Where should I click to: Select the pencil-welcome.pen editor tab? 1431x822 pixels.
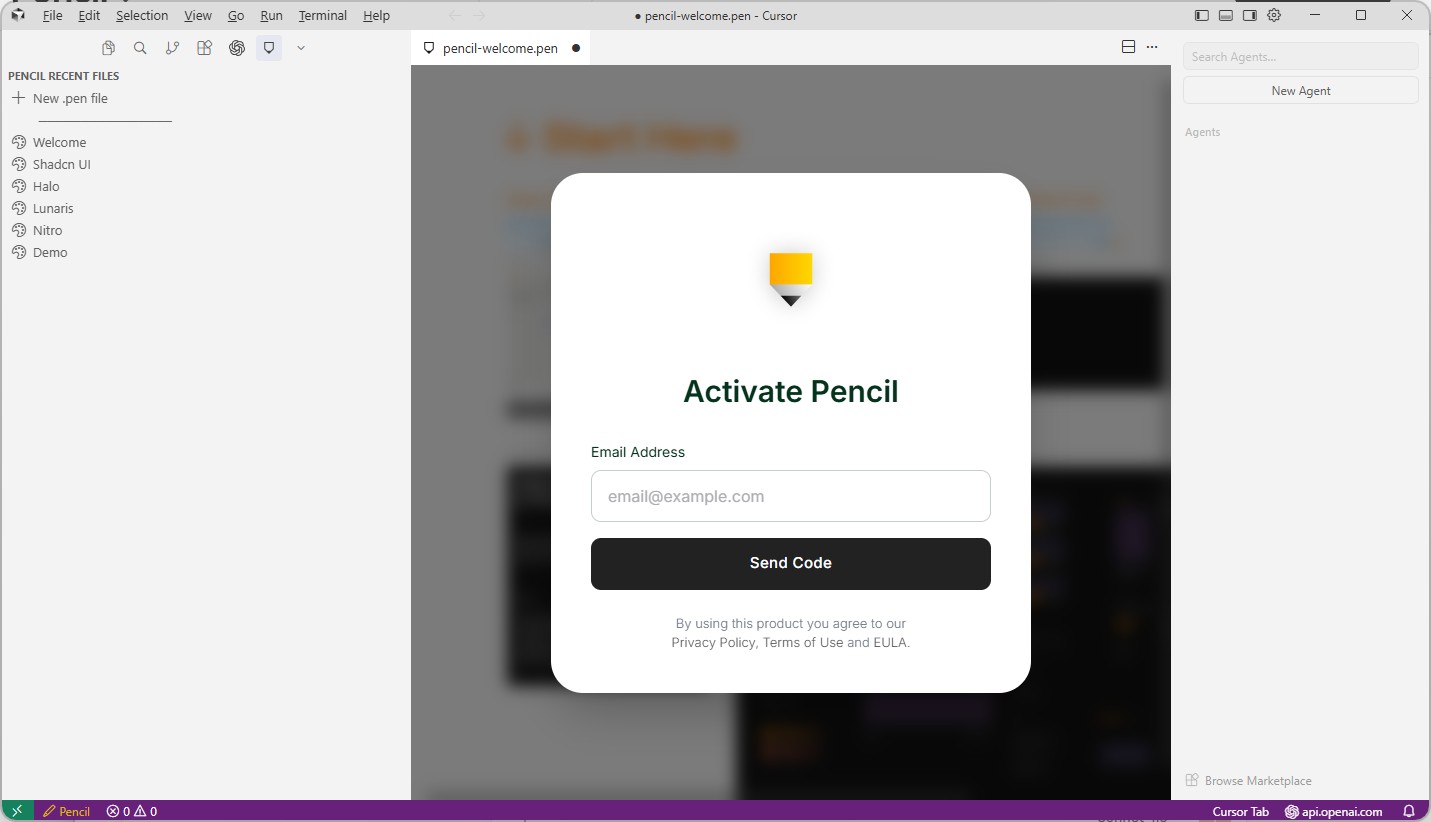click(500, 48)
